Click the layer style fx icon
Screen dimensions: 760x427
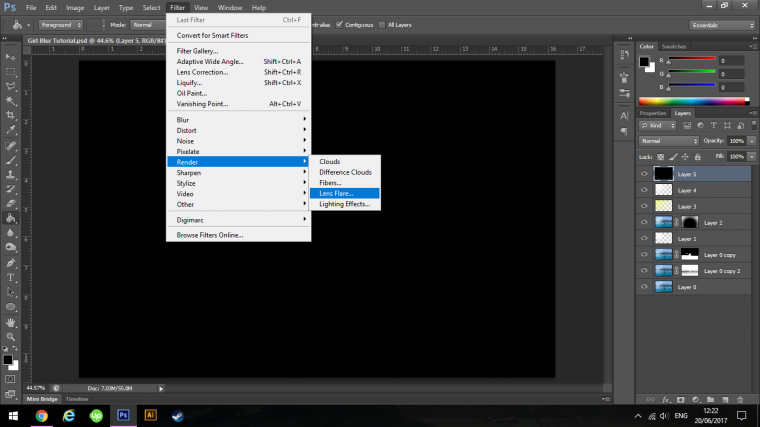click(x=665, y=400)
